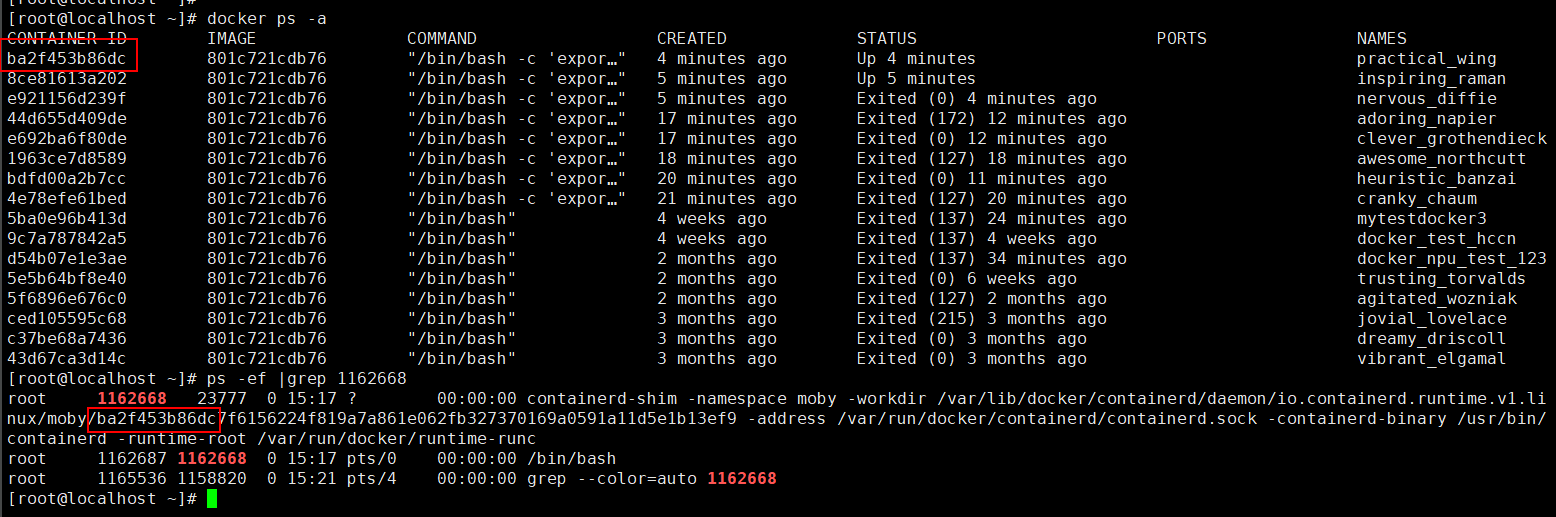Click the container ID 9c7a787842a5
The image size is (1556, 517).
[x=67, y=239]
